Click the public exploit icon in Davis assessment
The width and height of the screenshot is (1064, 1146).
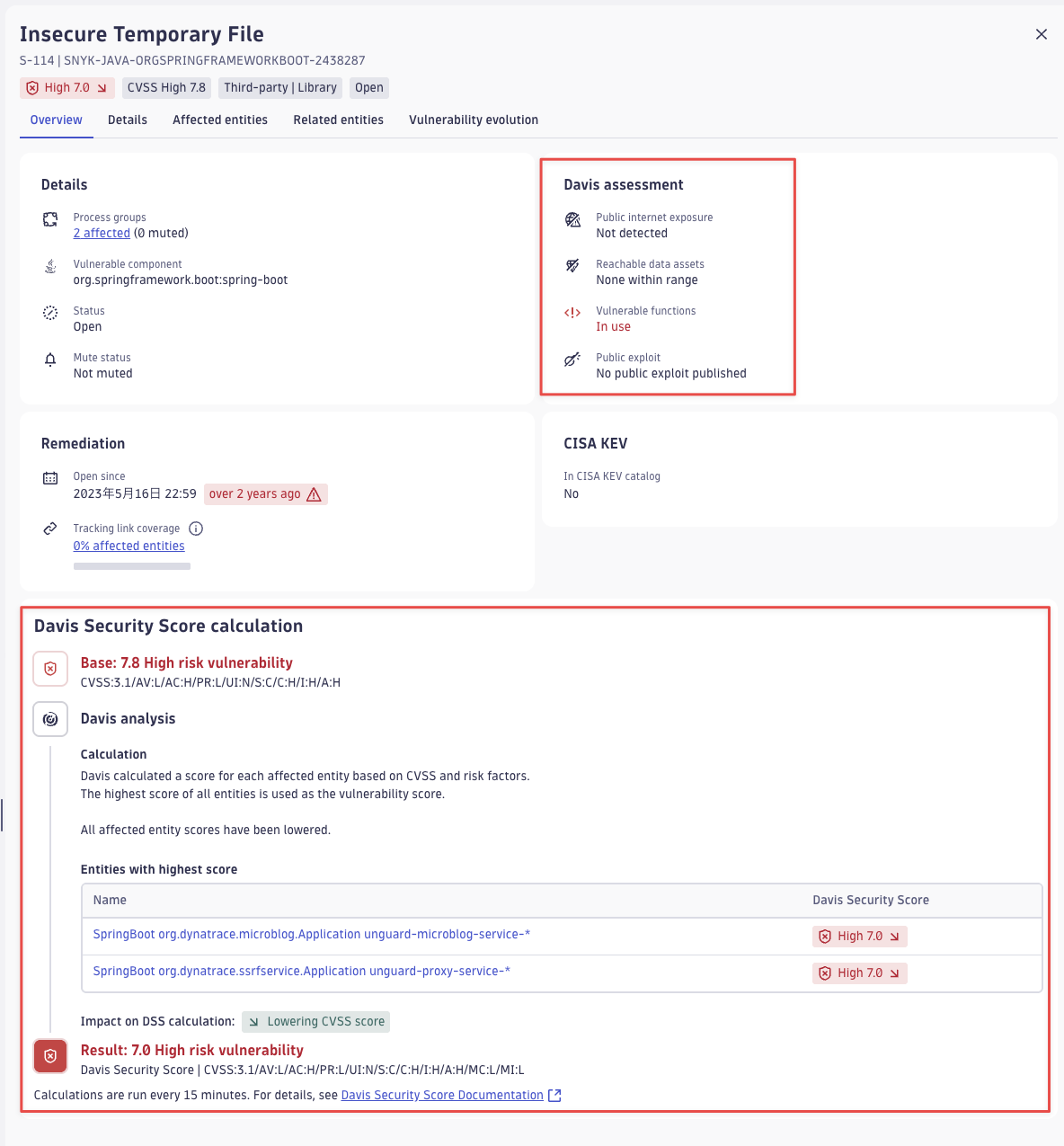point(572,360)
